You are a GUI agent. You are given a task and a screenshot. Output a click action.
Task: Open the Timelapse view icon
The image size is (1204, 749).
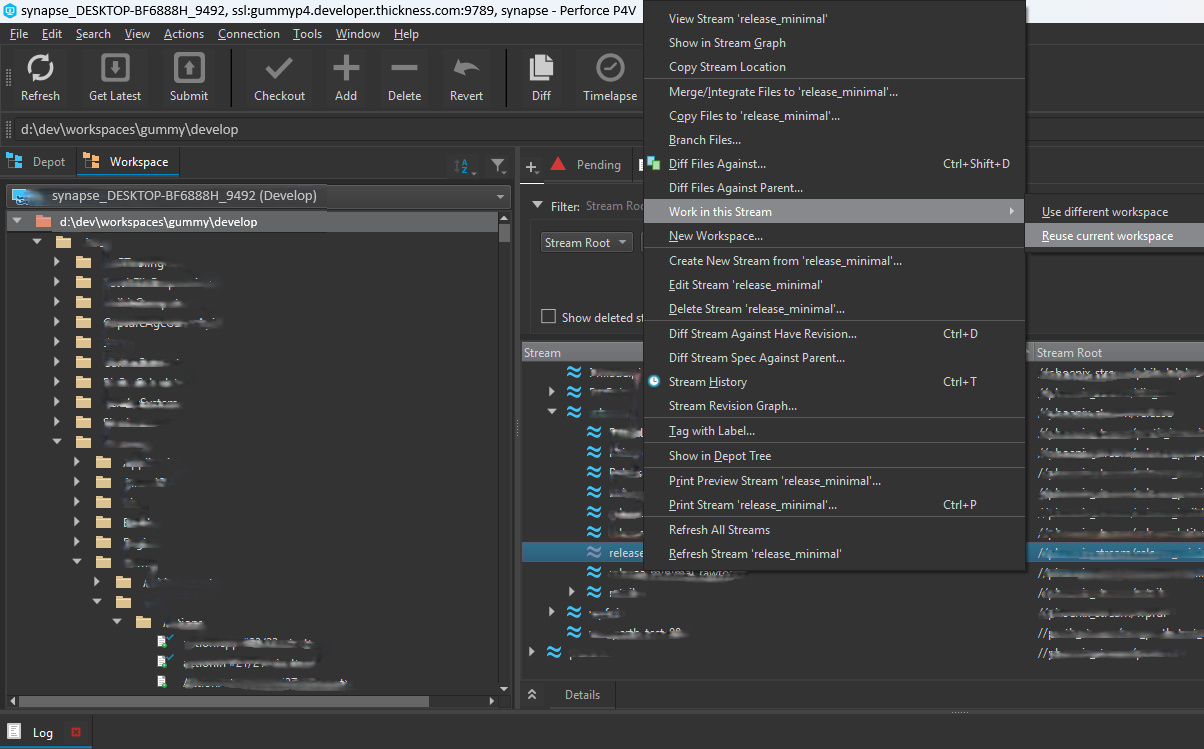609,69
